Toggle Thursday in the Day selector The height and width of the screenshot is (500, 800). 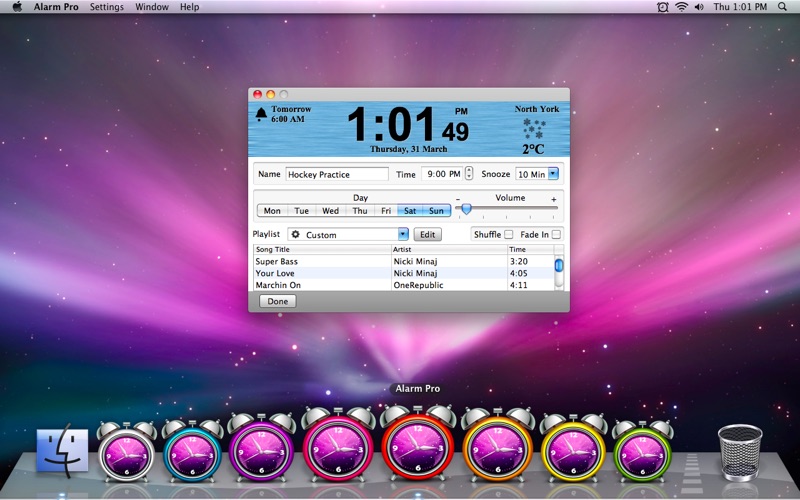[x=360, y=211]
